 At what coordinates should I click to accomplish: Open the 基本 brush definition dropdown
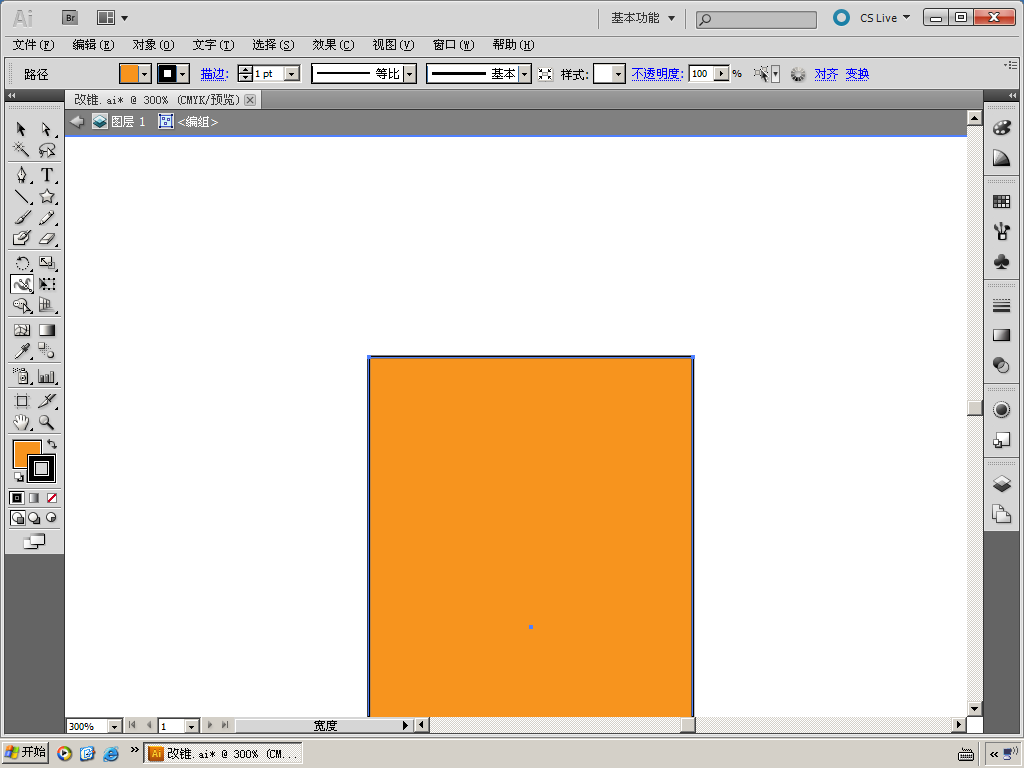(x=524, y=74)
